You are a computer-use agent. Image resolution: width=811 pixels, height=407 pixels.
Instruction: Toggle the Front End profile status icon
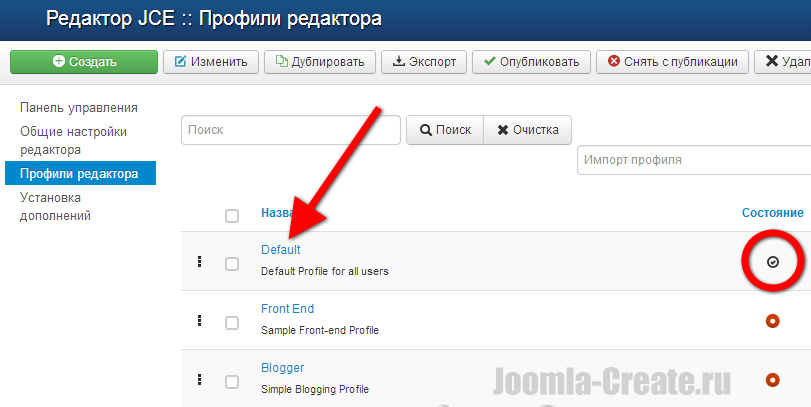772,321
